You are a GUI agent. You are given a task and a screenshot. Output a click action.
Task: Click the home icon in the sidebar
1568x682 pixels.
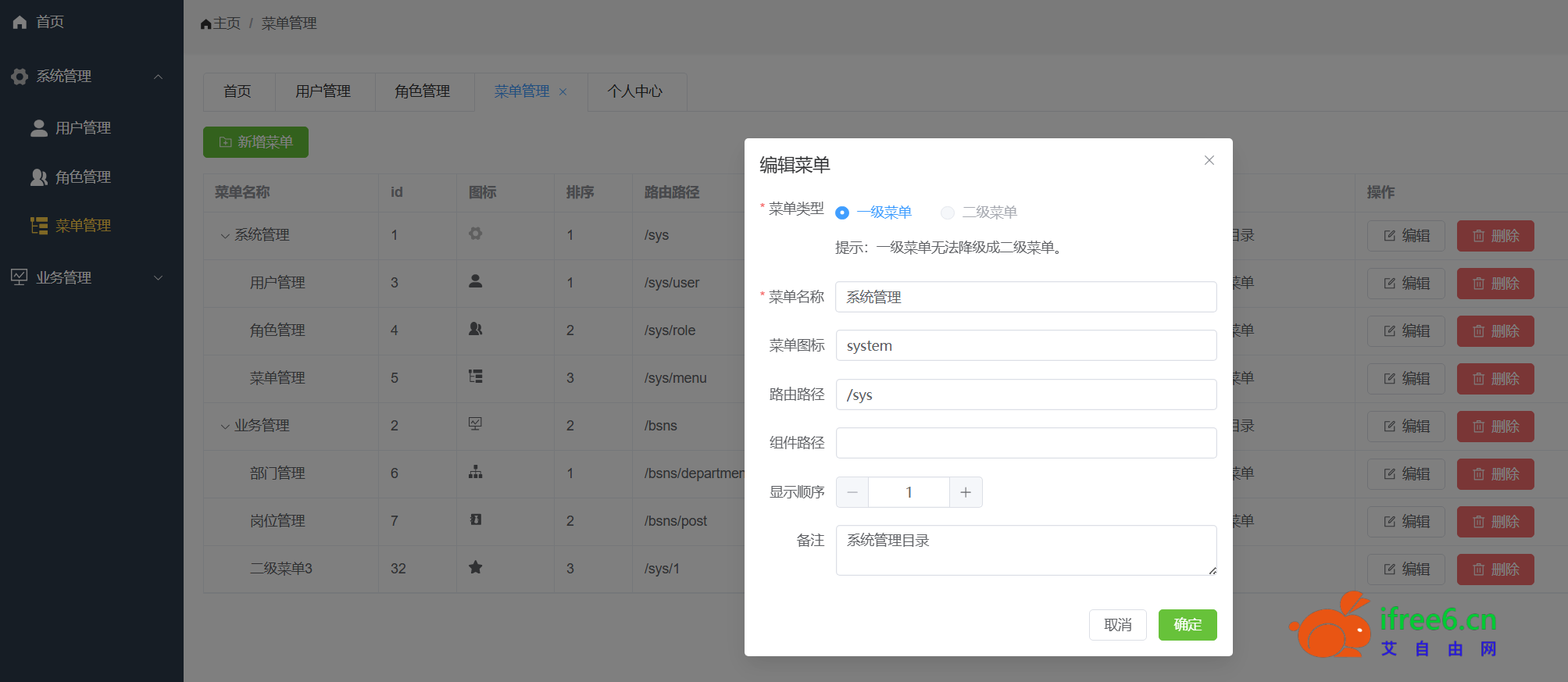[x=20, y=22]
